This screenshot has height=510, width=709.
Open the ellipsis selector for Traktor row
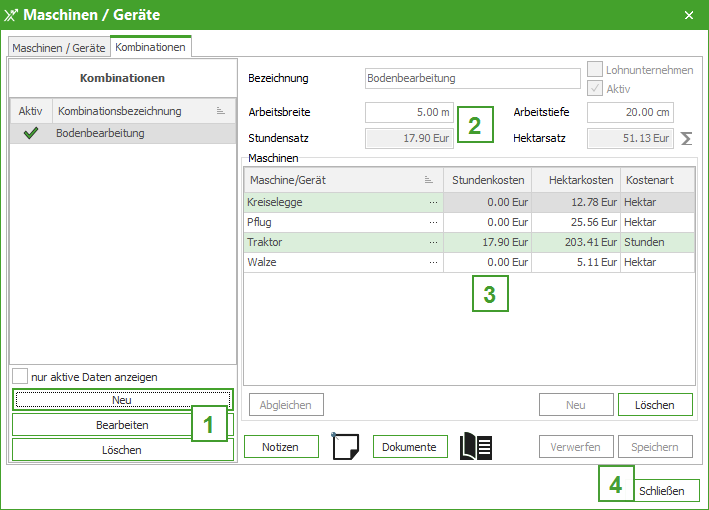433,242
